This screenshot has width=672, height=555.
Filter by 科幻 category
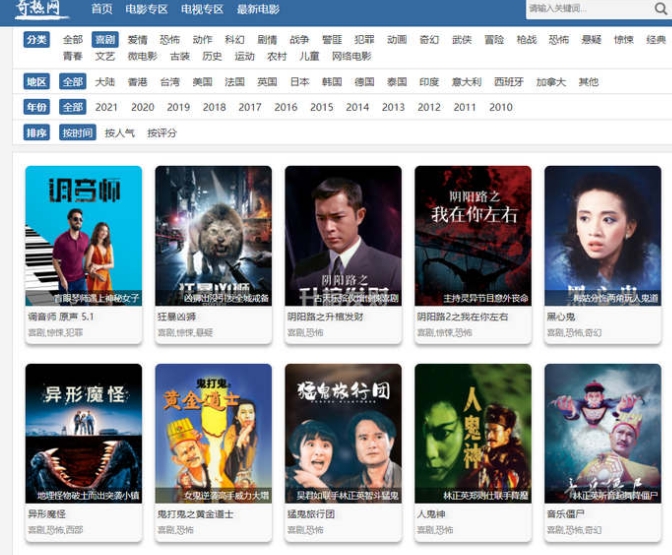click(x=234, y=39)
